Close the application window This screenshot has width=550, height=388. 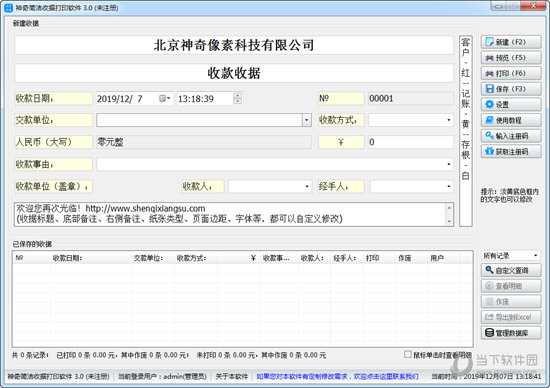(533, 6)
